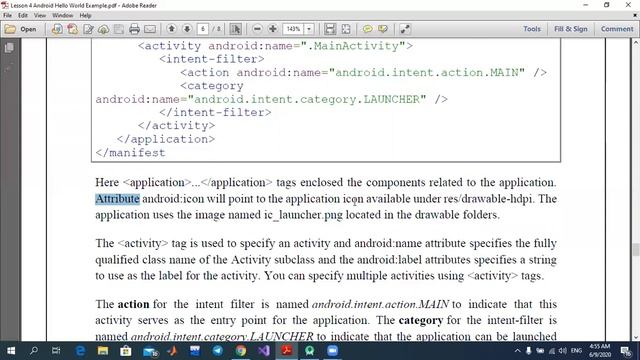The image size is (640, 360).
Task: Zoom out with the minus button
Action: [x=257, y=29]
